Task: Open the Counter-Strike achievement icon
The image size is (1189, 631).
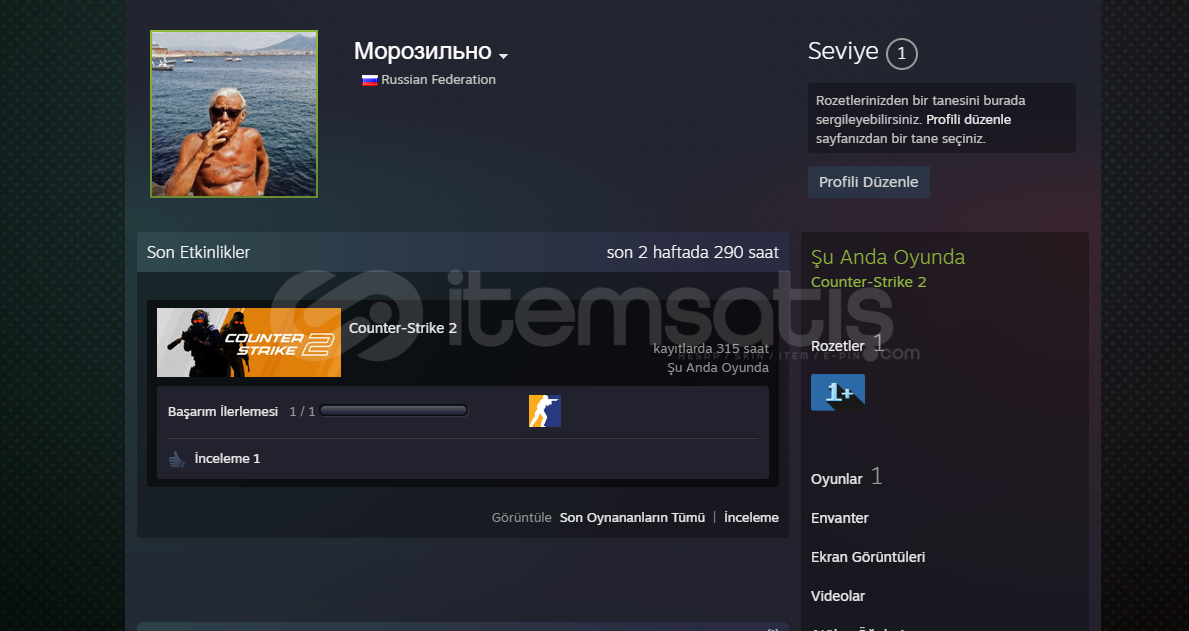Action: 544,411
